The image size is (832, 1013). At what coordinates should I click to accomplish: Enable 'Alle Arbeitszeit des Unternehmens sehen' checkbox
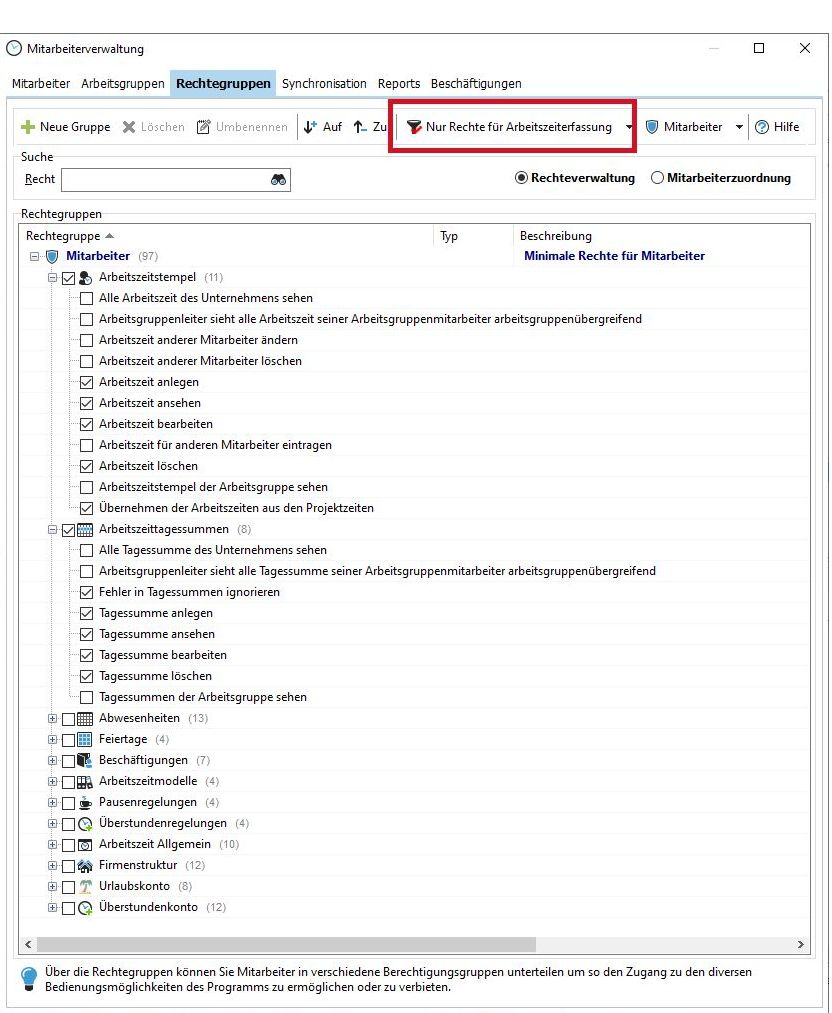tap(86, 298)
